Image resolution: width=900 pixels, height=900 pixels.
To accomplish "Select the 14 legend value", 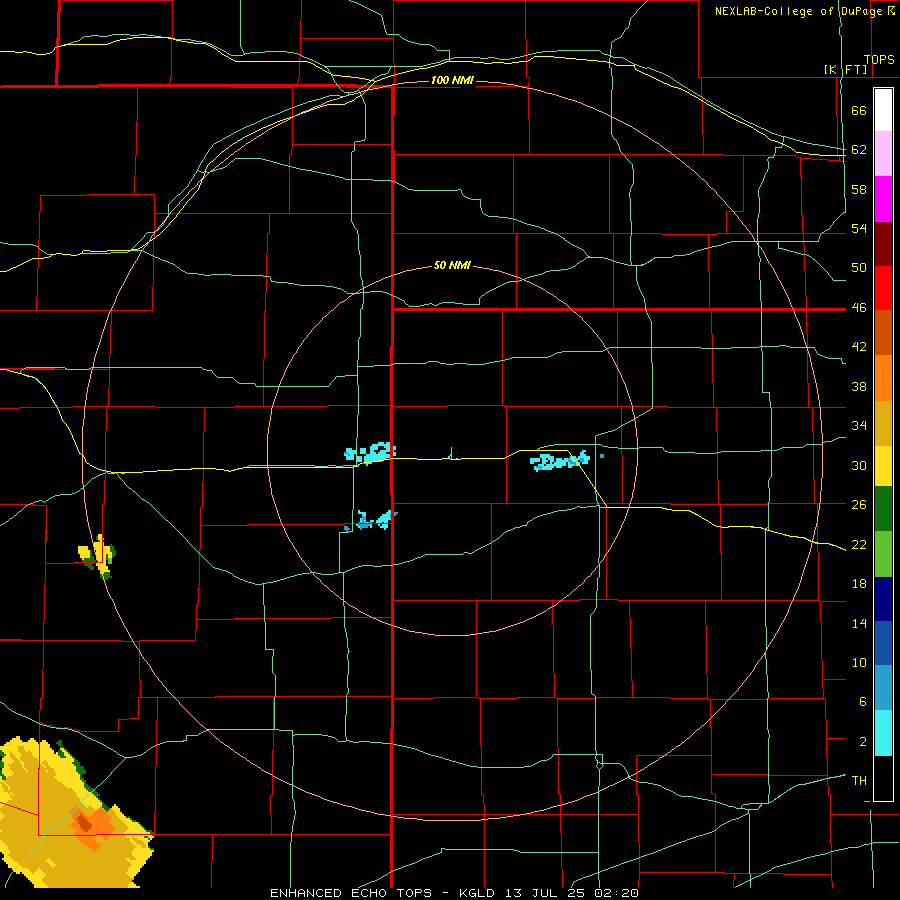I will [x=859, y=623].
